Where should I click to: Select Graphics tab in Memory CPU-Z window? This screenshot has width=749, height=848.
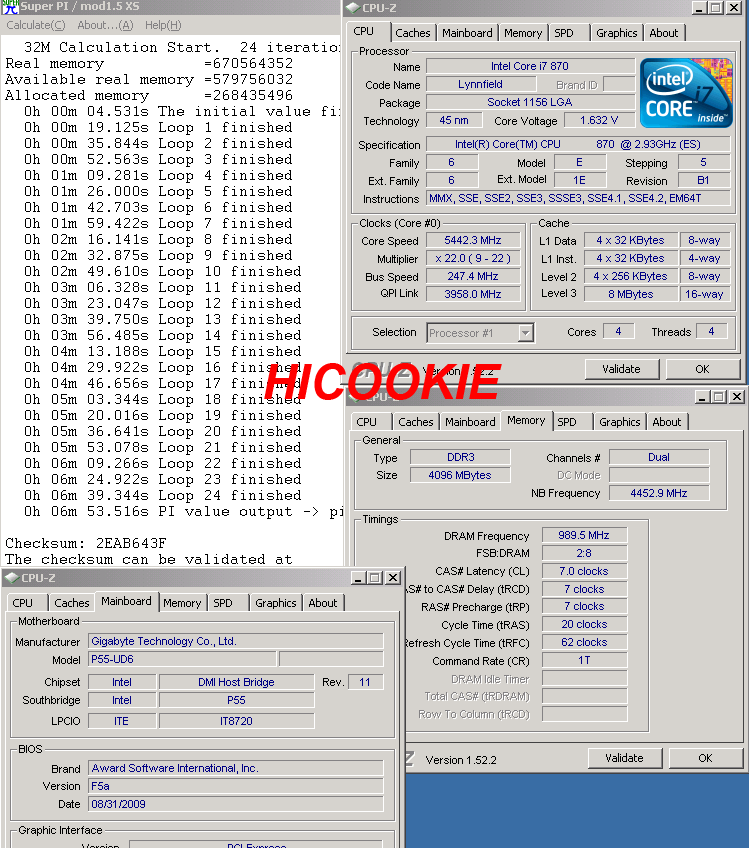(620, 422)
